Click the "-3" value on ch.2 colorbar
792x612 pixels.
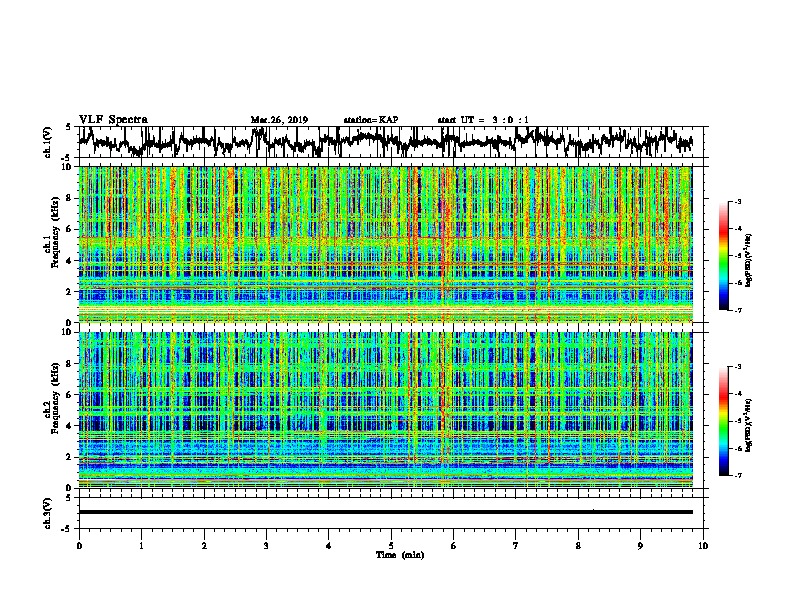tap(737, 367)
